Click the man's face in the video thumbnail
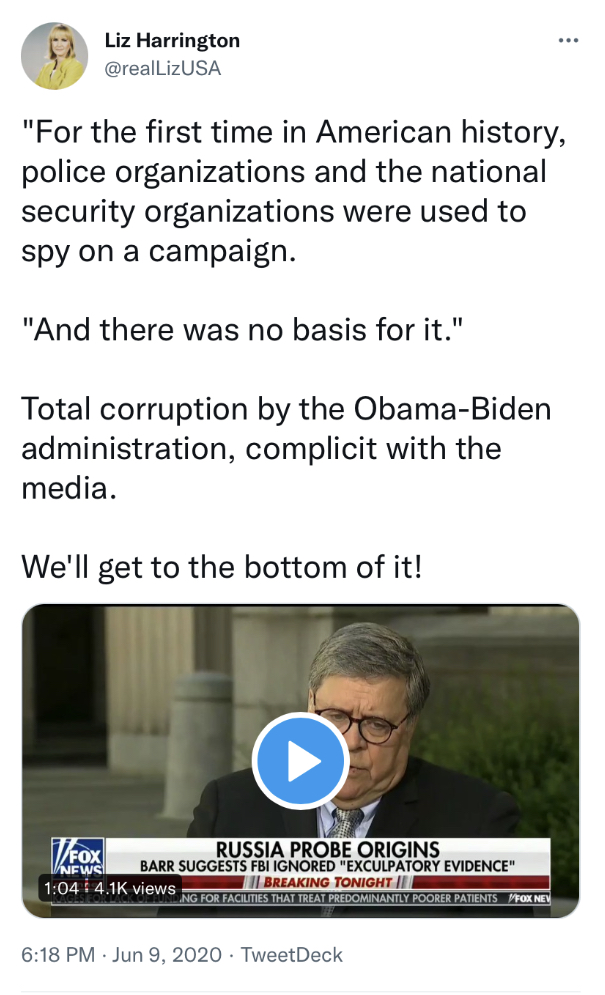This screenshot has width=605, height=995. coord(366,703)
